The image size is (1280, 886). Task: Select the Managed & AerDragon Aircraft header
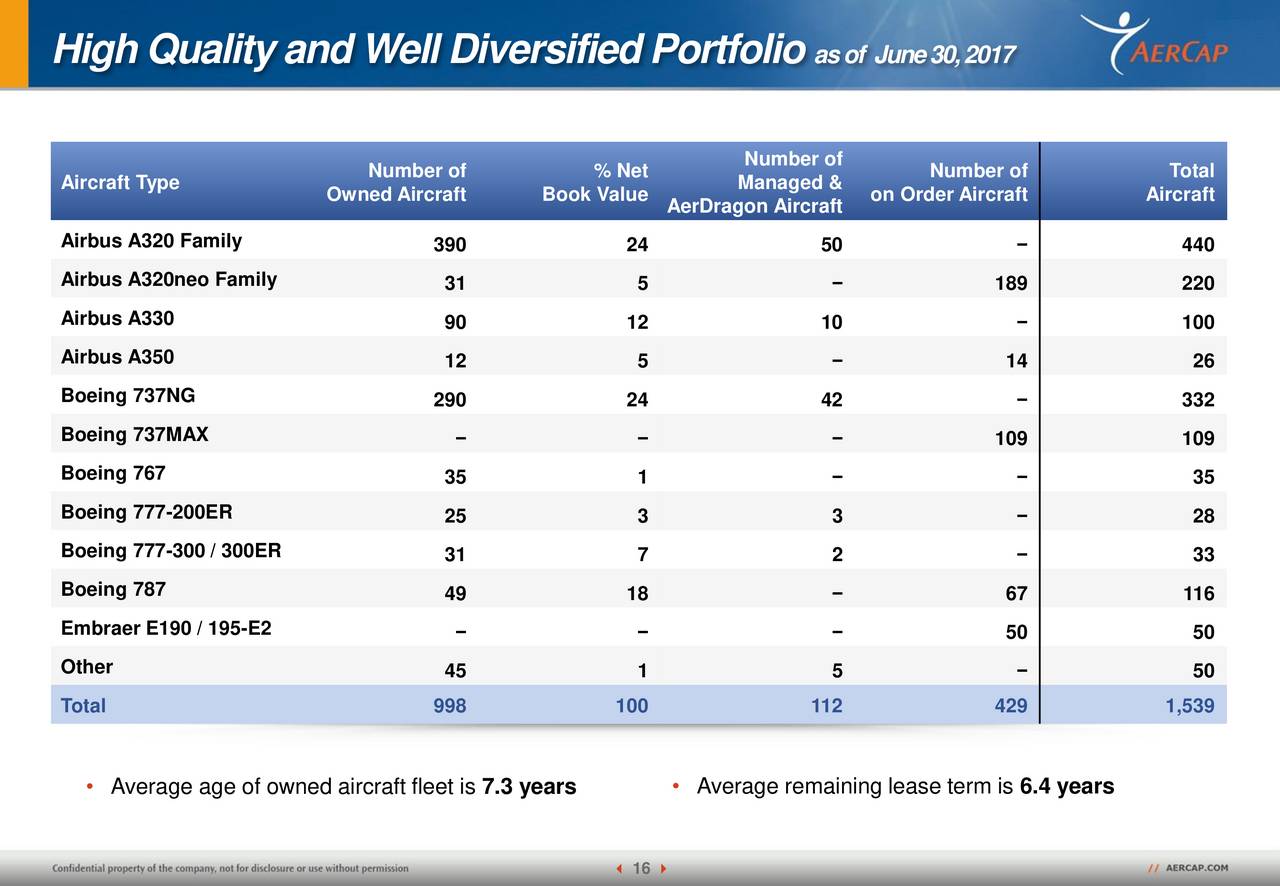pyautogui.click(x=755, y=182)
